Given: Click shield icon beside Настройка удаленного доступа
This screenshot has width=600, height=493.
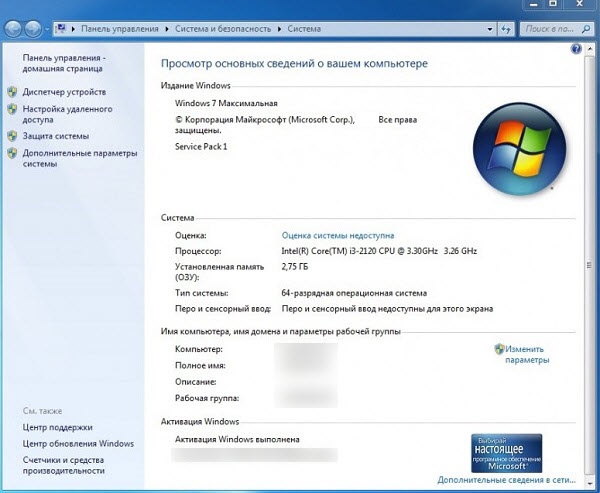Looking at the screenshot, I should 12,109.
